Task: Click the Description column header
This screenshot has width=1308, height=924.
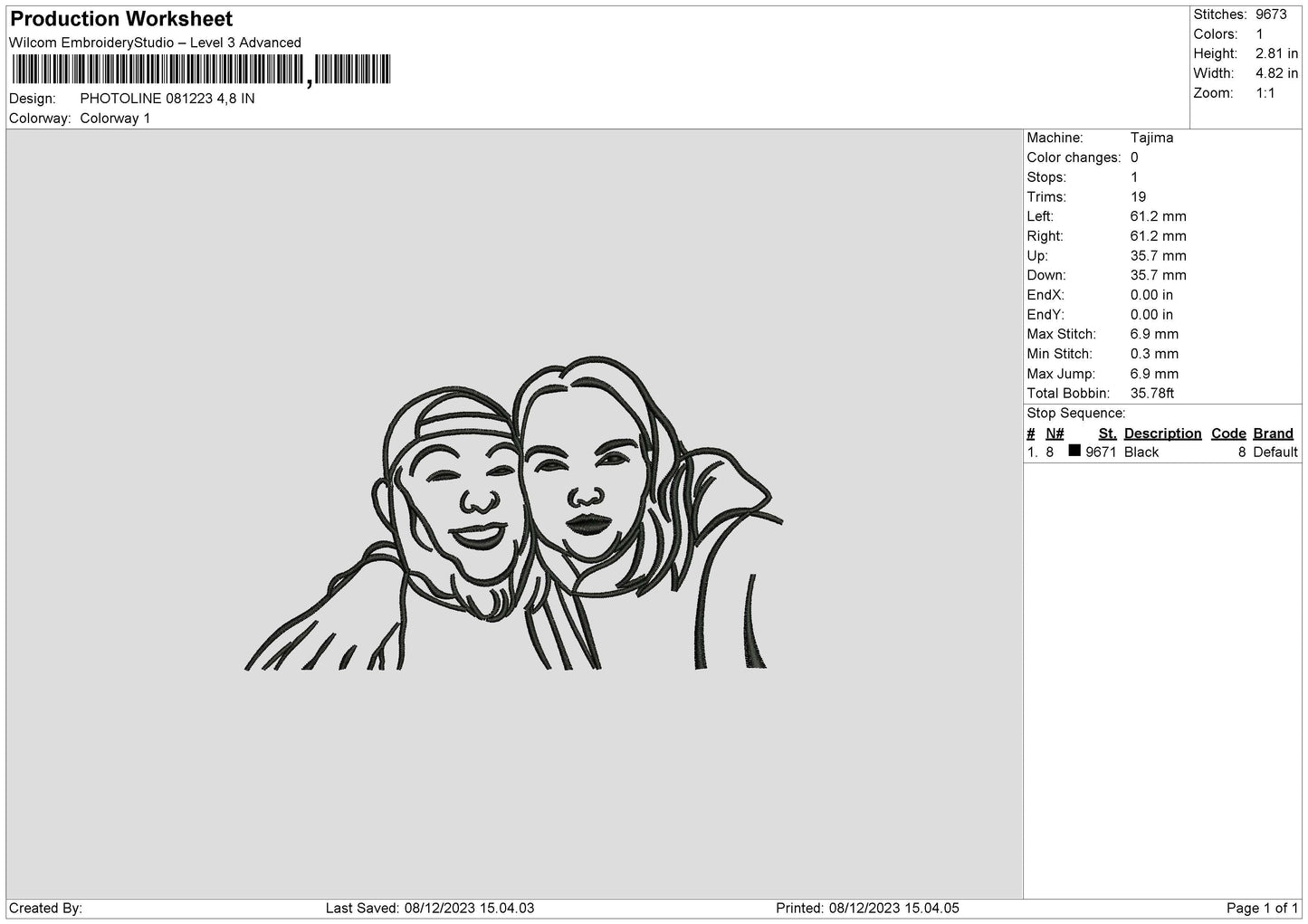Action: point(1162,433)
